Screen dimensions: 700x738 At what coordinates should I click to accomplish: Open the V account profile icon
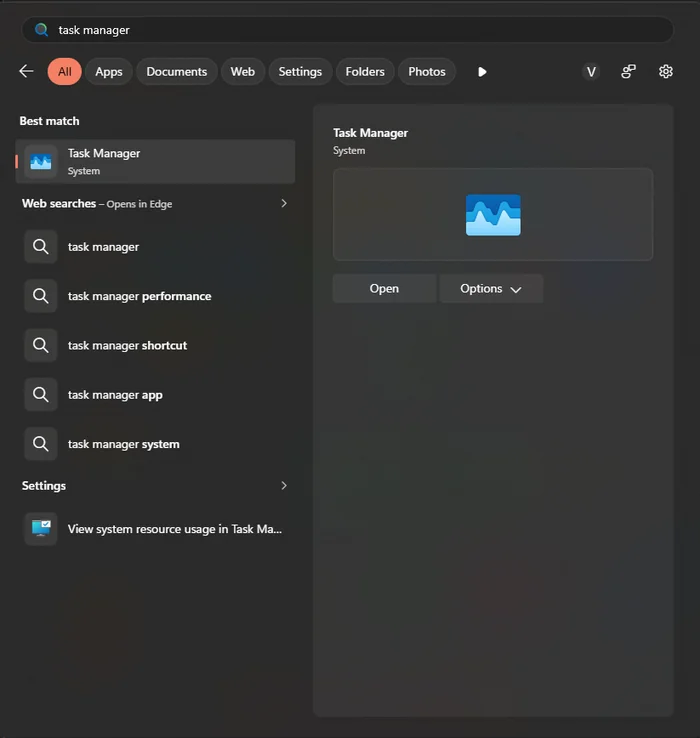tap(591, 72)
